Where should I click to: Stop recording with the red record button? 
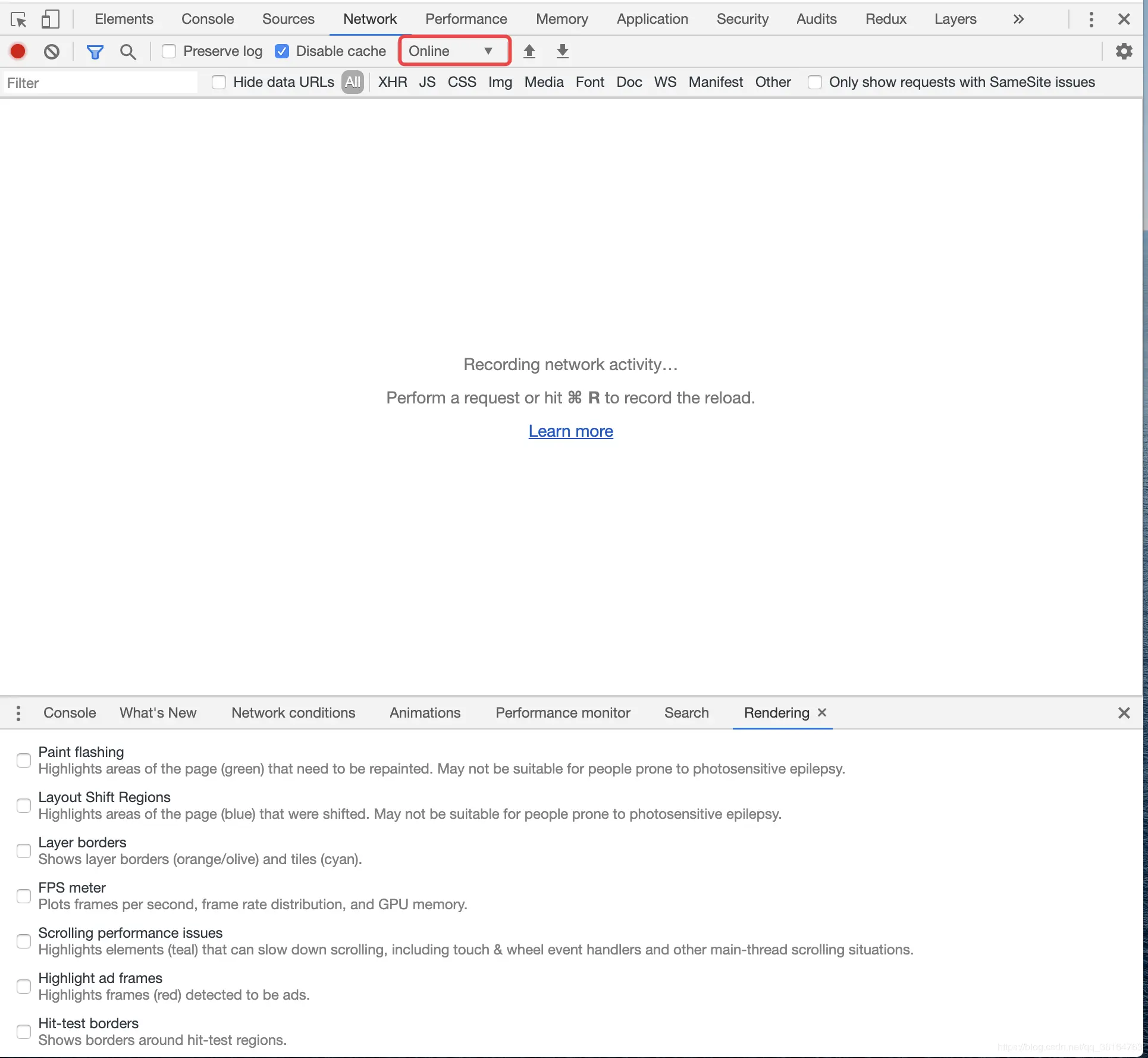tap(18, 51)
